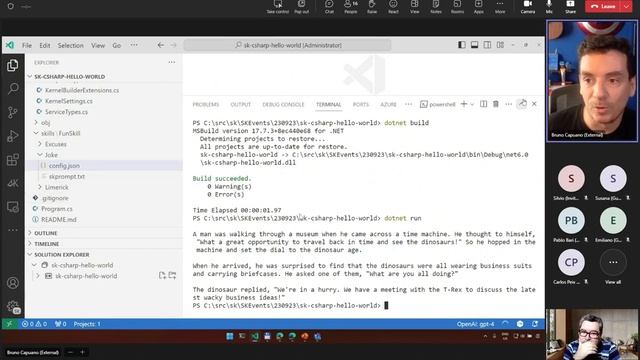Open Manage gear in activity bar
Viewport: 640px width, 360px height.
pos(13,306)
